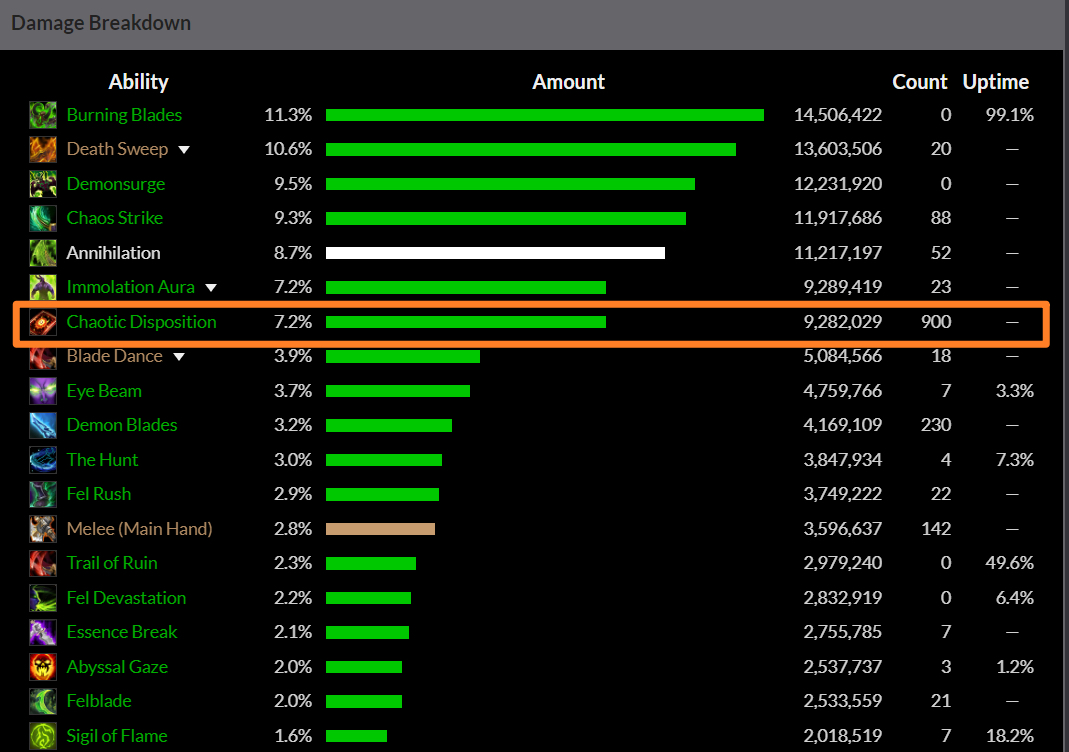Click the Abyssal Gaze icon
This screenshot has height=752, width=1069.
click(42, 667)
